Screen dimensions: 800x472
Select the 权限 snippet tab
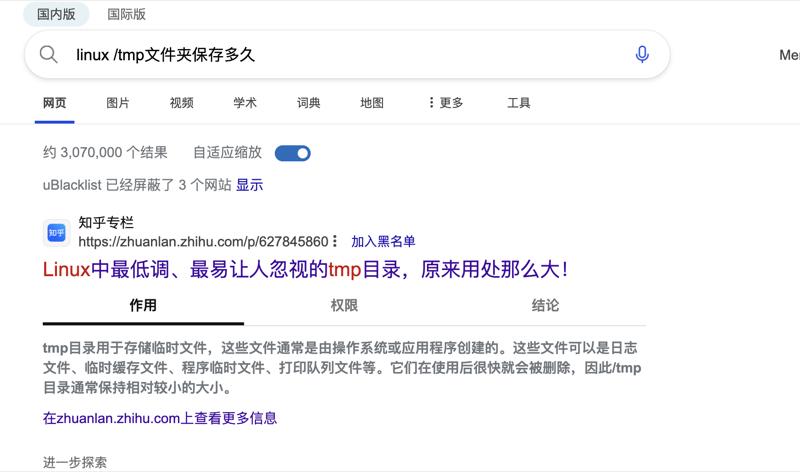coord(344,306)
